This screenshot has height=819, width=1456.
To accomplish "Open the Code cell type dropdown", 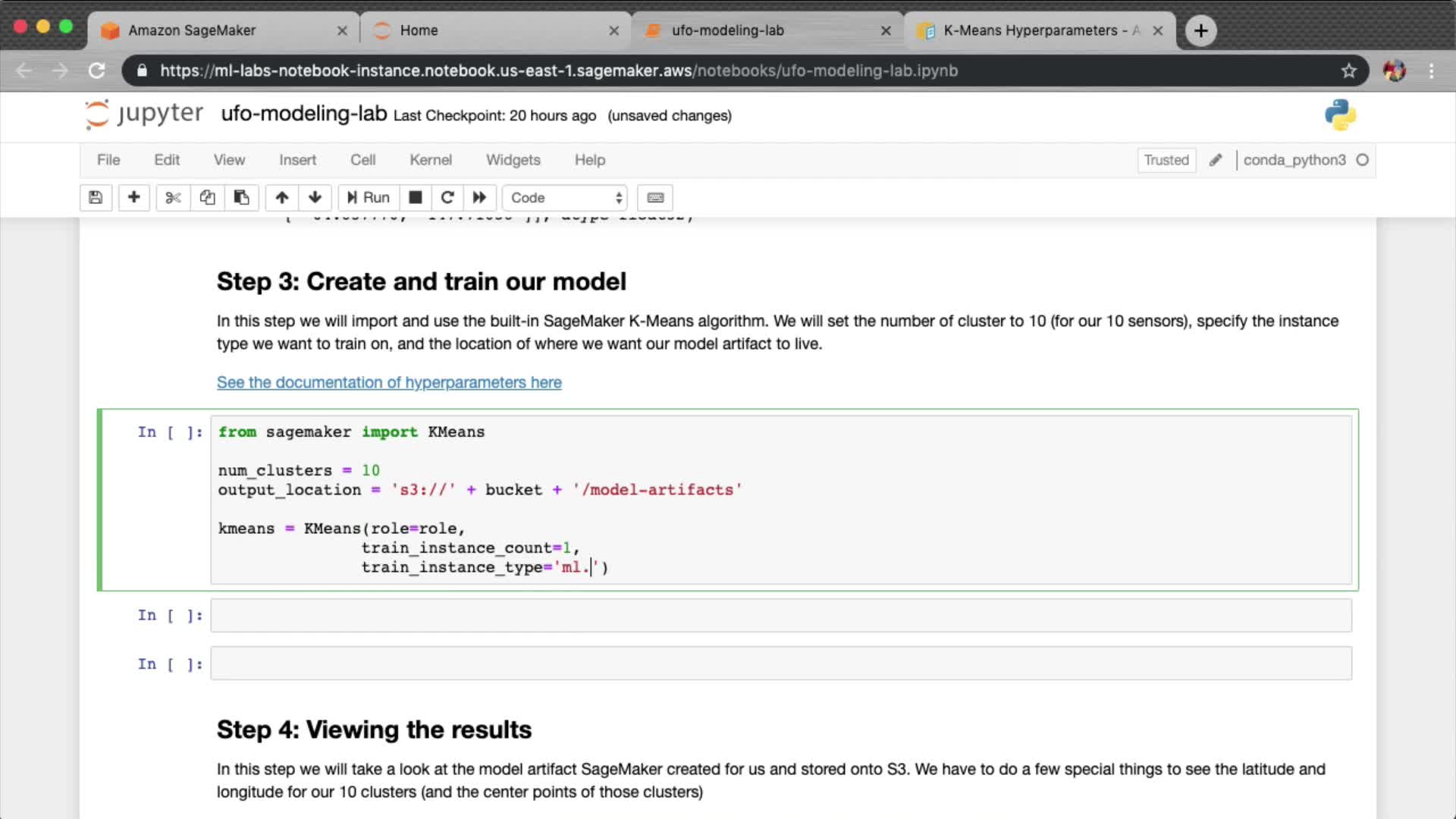I will point(565,198).
